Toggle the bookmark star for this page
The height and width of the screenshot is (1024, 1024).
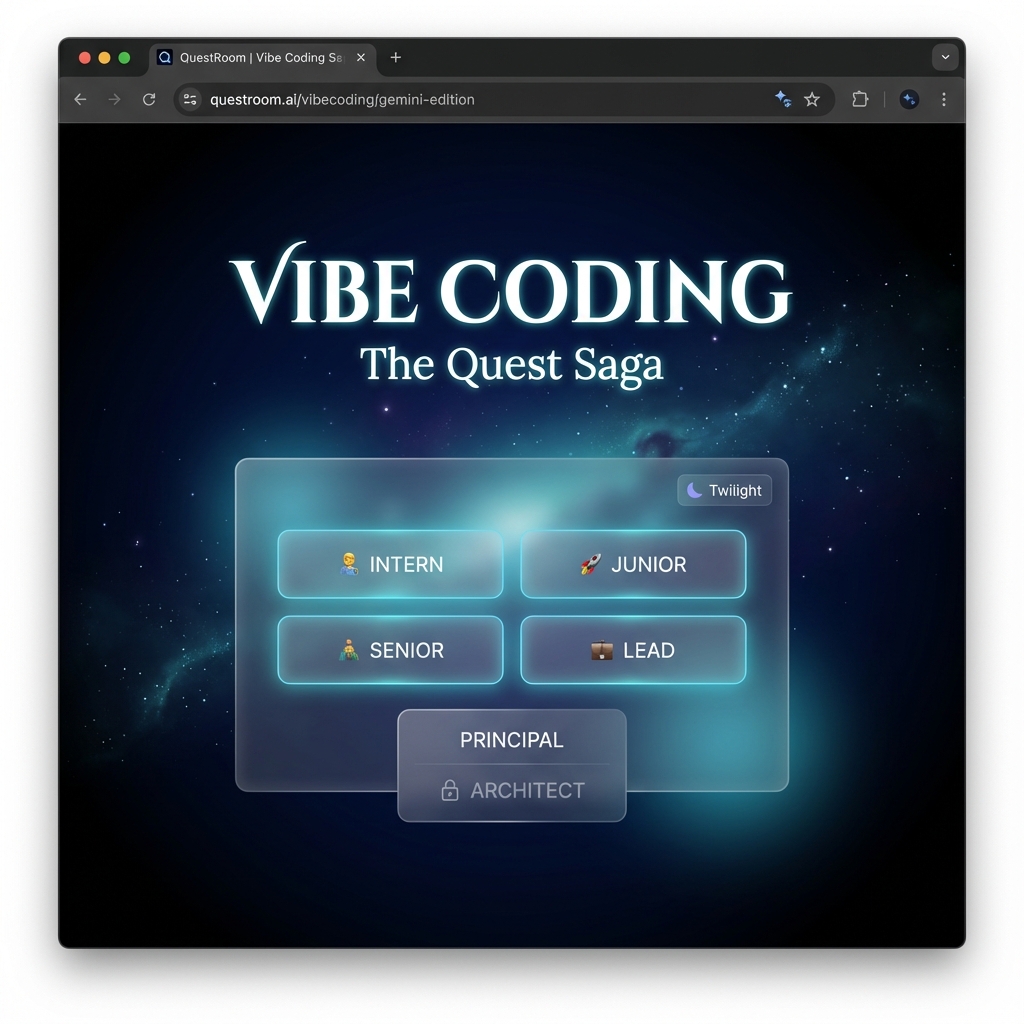[812, 99]
